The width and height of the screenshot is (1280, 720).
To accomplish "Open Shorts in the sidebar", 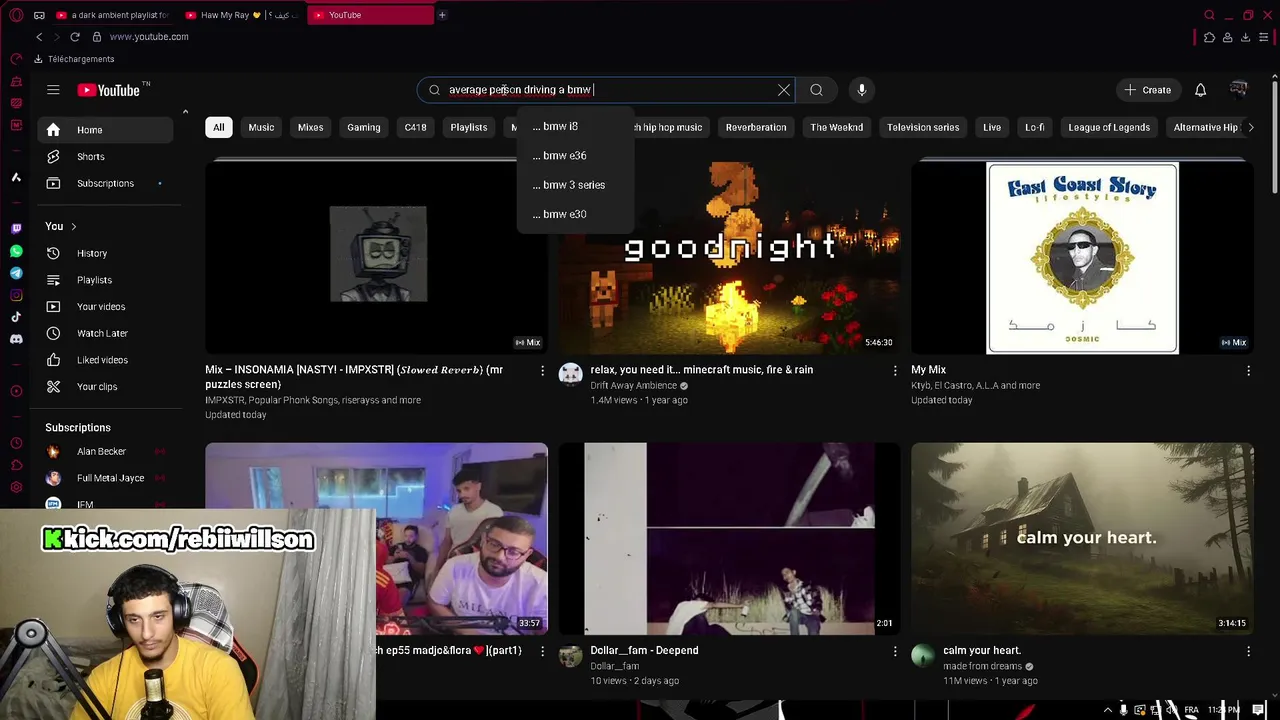I will (x=105, y=157).
